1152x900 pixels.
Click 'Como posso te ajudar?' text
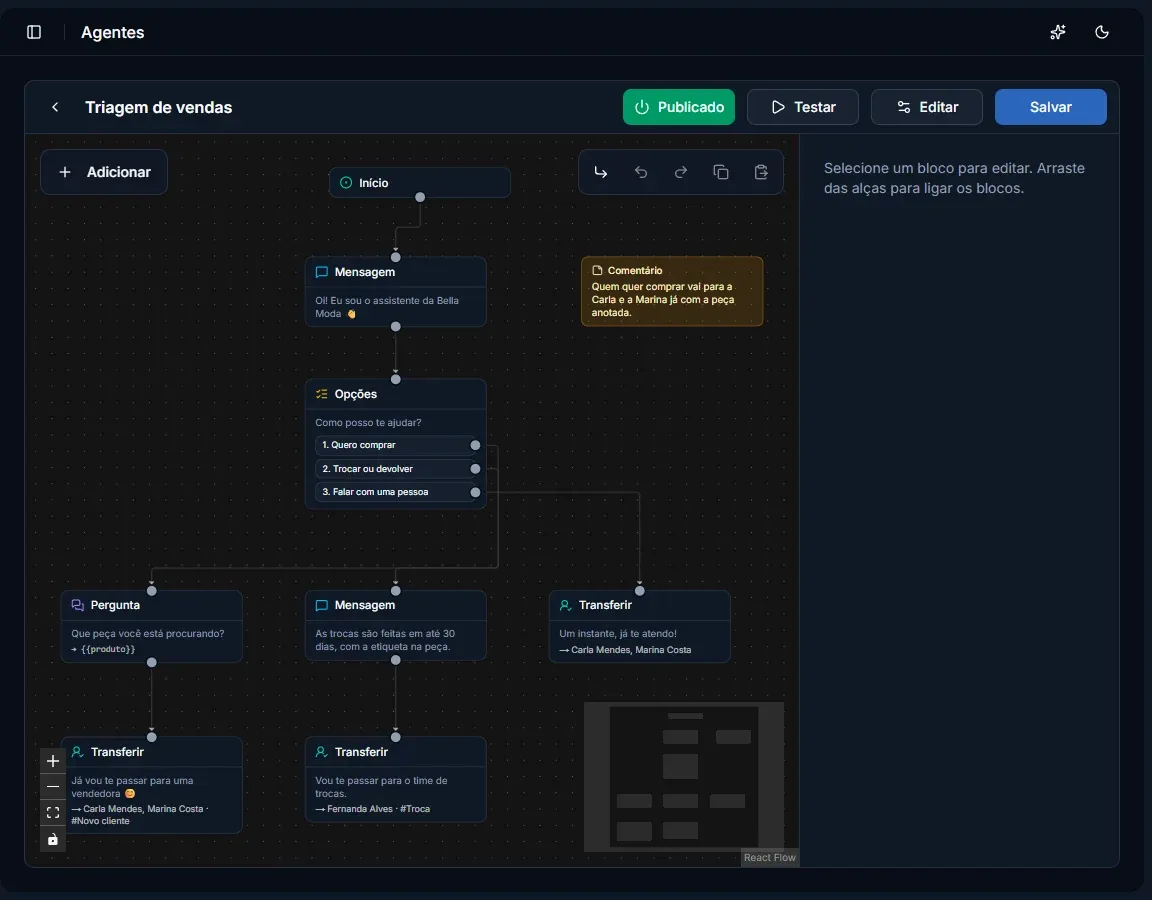[368, 422]
